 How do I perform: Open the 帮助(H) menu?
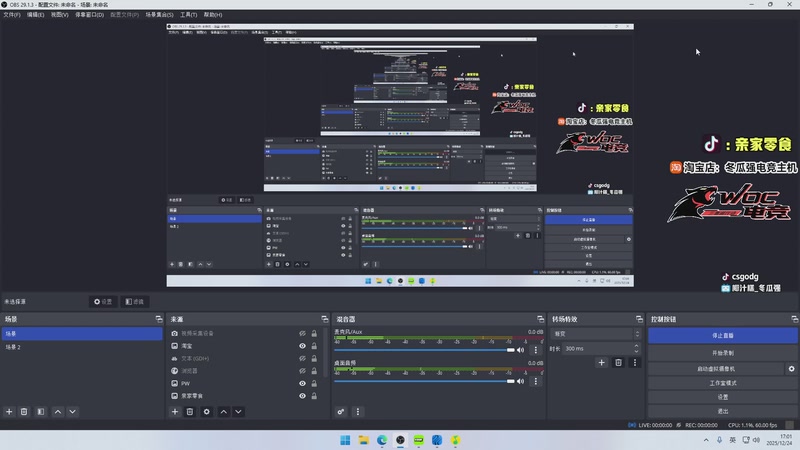[213, 15]
